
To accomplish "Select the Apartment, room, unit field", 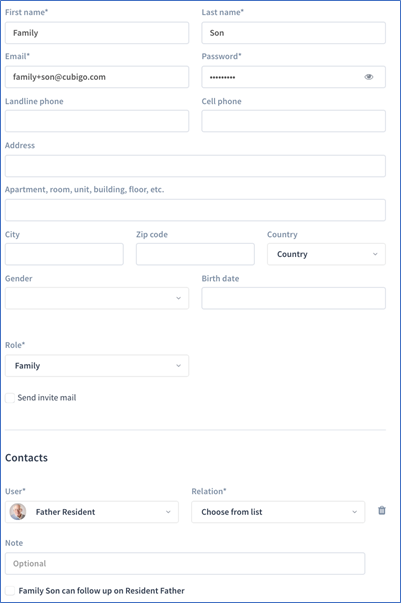I will pyautogui.click(x=195, y=210).
